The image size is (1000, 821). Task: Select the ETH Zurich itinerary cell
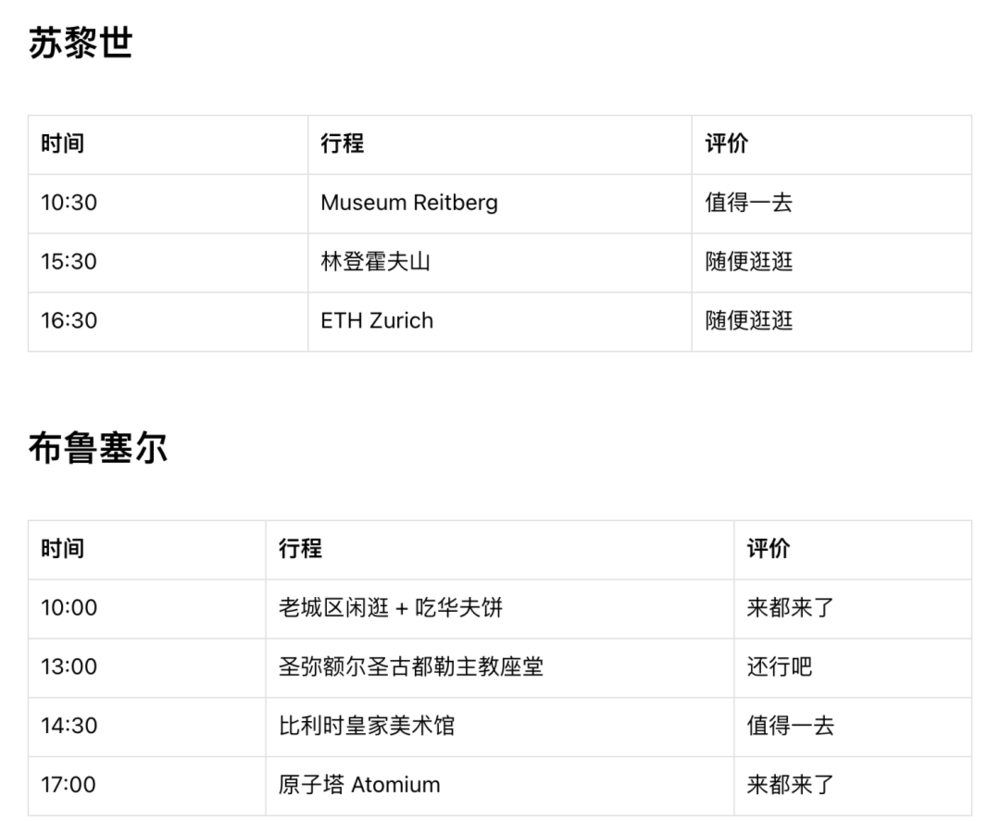(377, 321)
